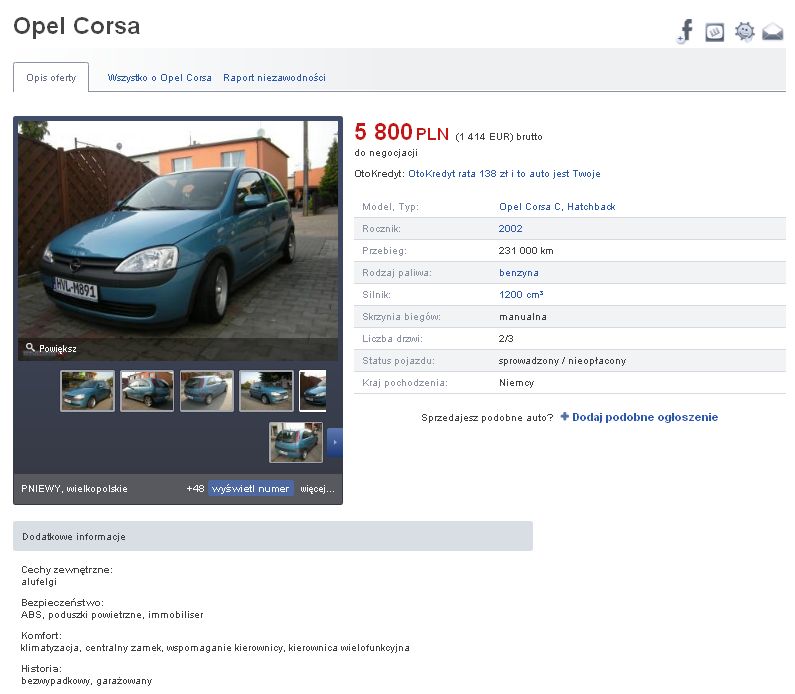This screenshot has width=795, height=694.
Task: Click Dodaj podobne ogłoszenie link
Action: point(645,417)
